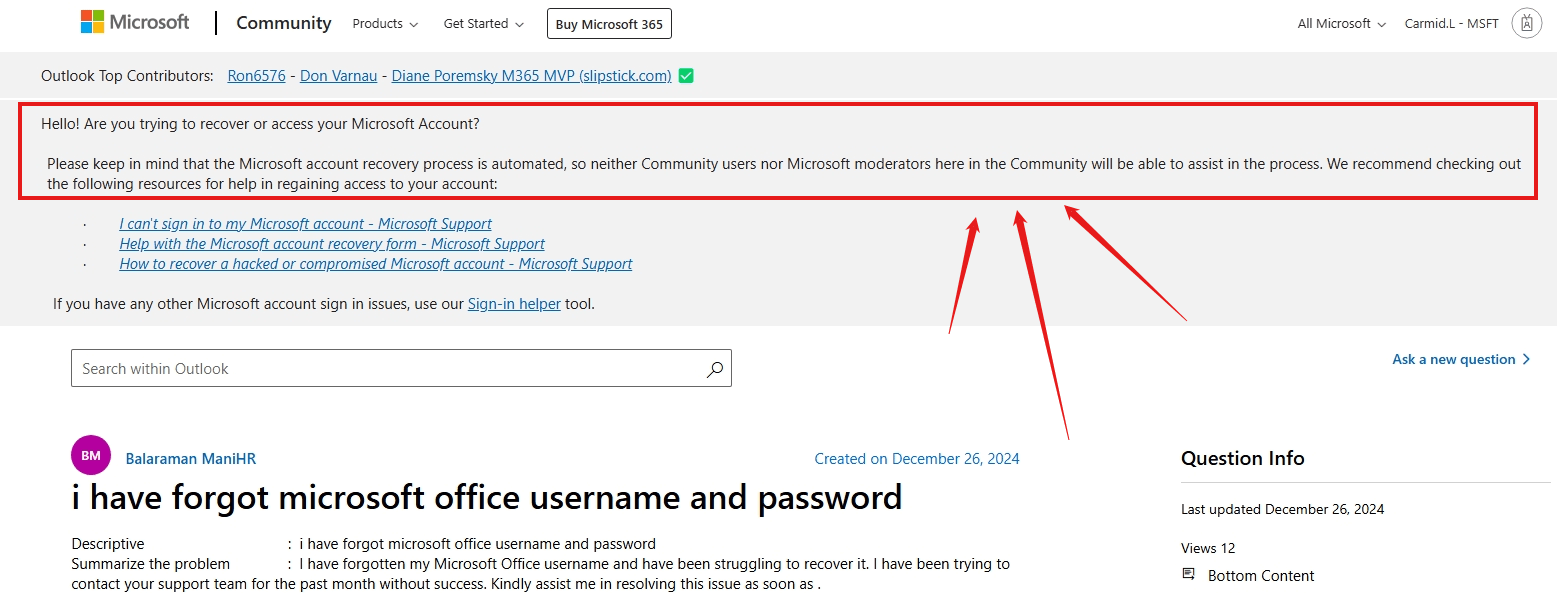Click the BM user avatar
This screenshot has height=593, width=1557.
coord(91,455)
